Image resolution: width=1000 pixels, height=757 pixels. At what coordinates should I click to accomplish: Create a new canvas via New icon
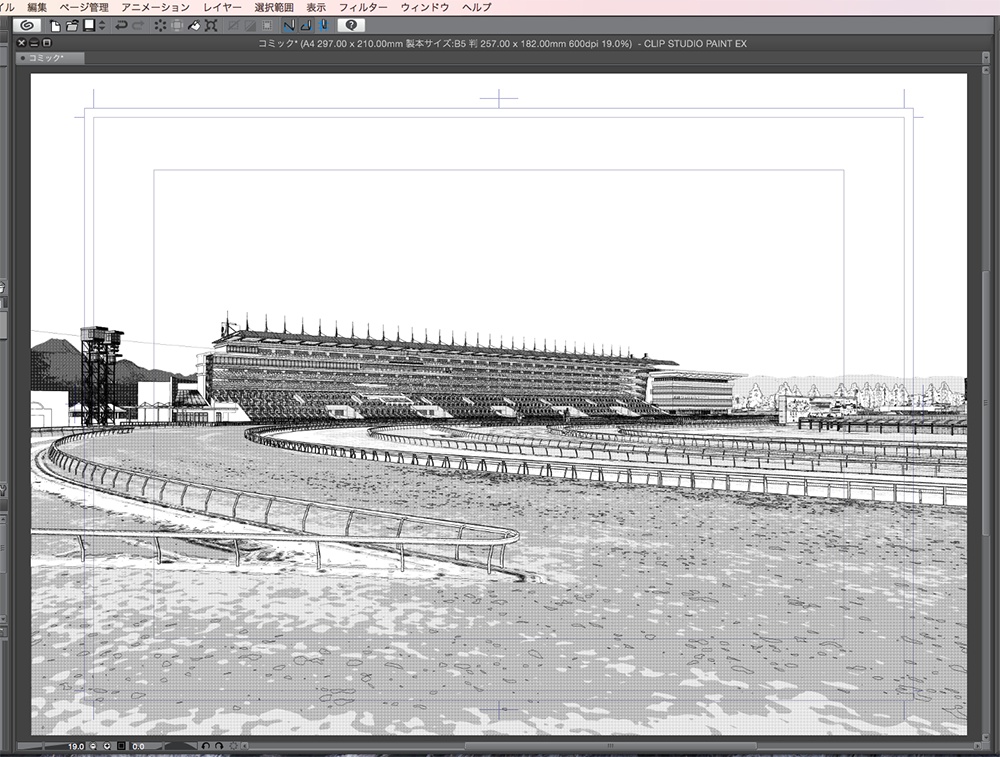click(54, 27)
